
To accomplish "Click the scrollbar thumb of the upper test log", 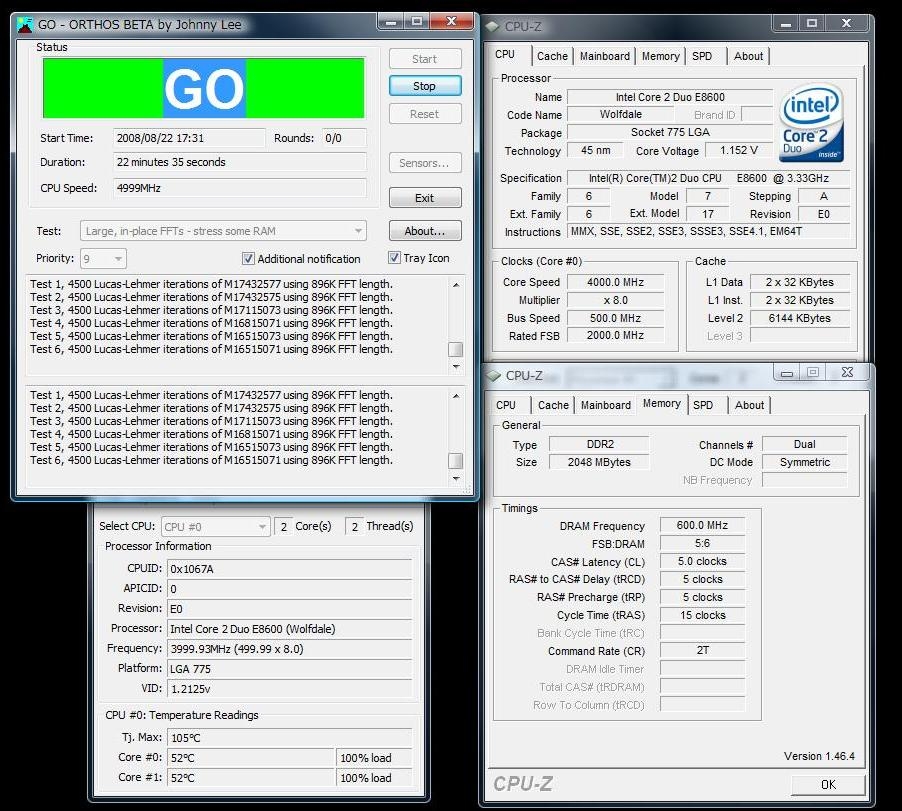I will 455,349.
